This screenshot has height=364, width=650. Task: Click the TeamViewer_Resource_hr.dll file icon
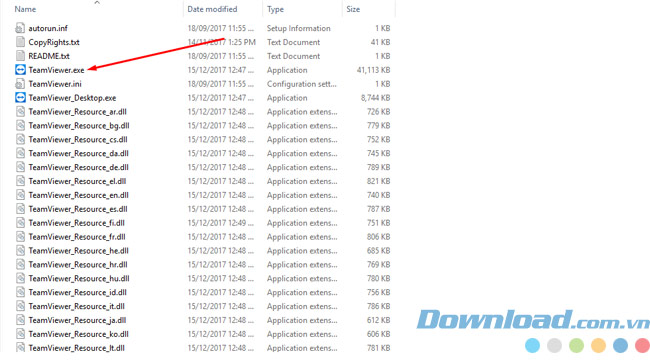[x=20, y=265]
